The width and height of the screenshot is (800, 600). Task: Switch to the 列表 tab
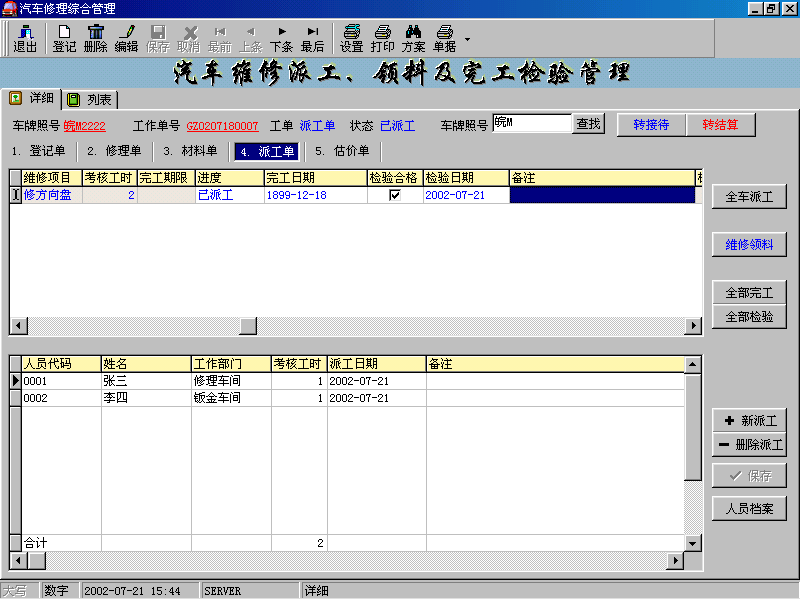click(90, 99)
